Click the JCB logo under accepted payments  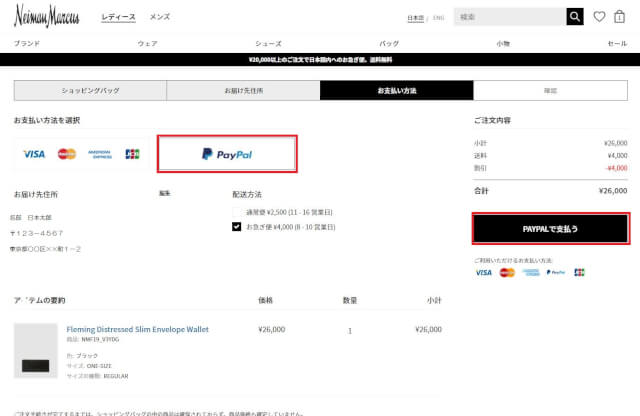coord(579,272)
